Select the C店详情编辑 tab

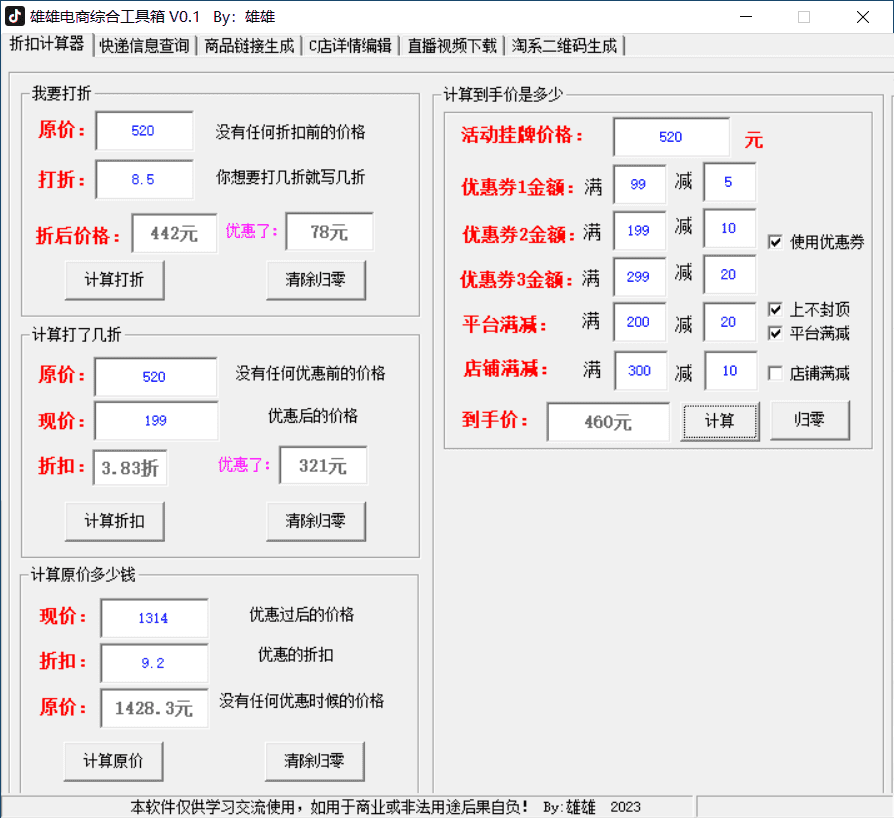(x=350, y=46)
